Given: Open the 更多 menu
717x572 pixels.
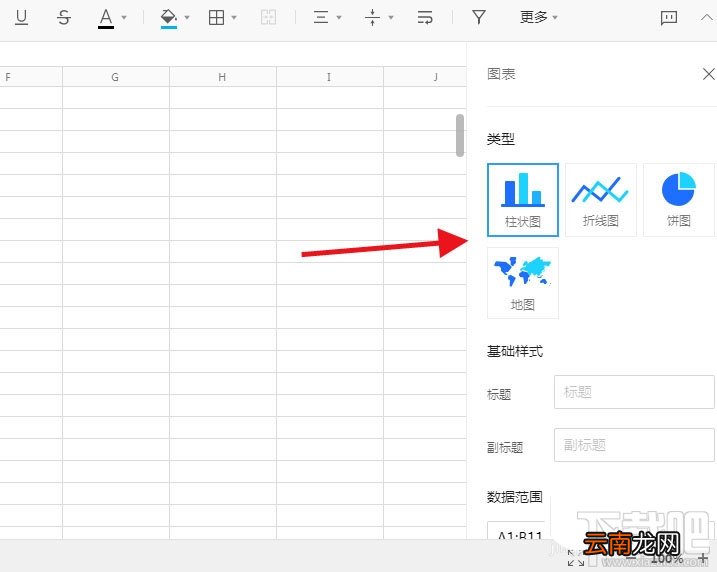Looking at the screenshot, I should point(539,17).
